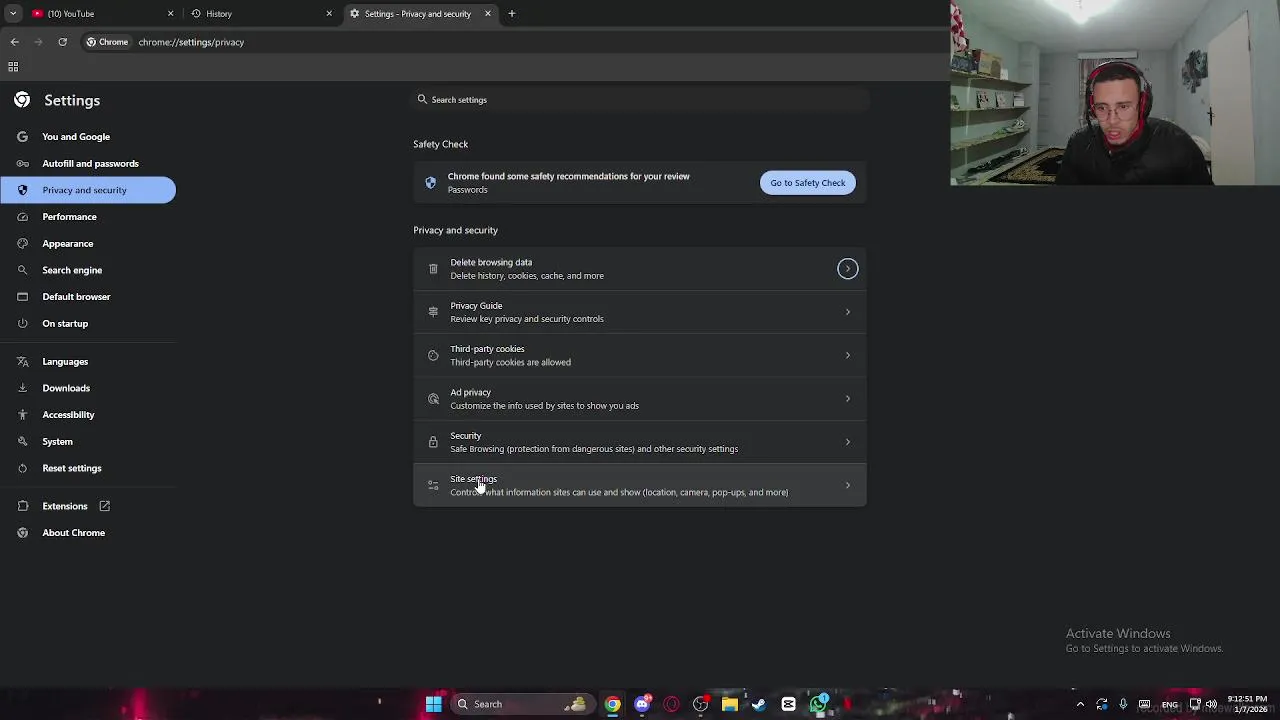This screenshot has width=1280, height=720.
Task: Go back using the back arrow
Action: coord(14,42)
